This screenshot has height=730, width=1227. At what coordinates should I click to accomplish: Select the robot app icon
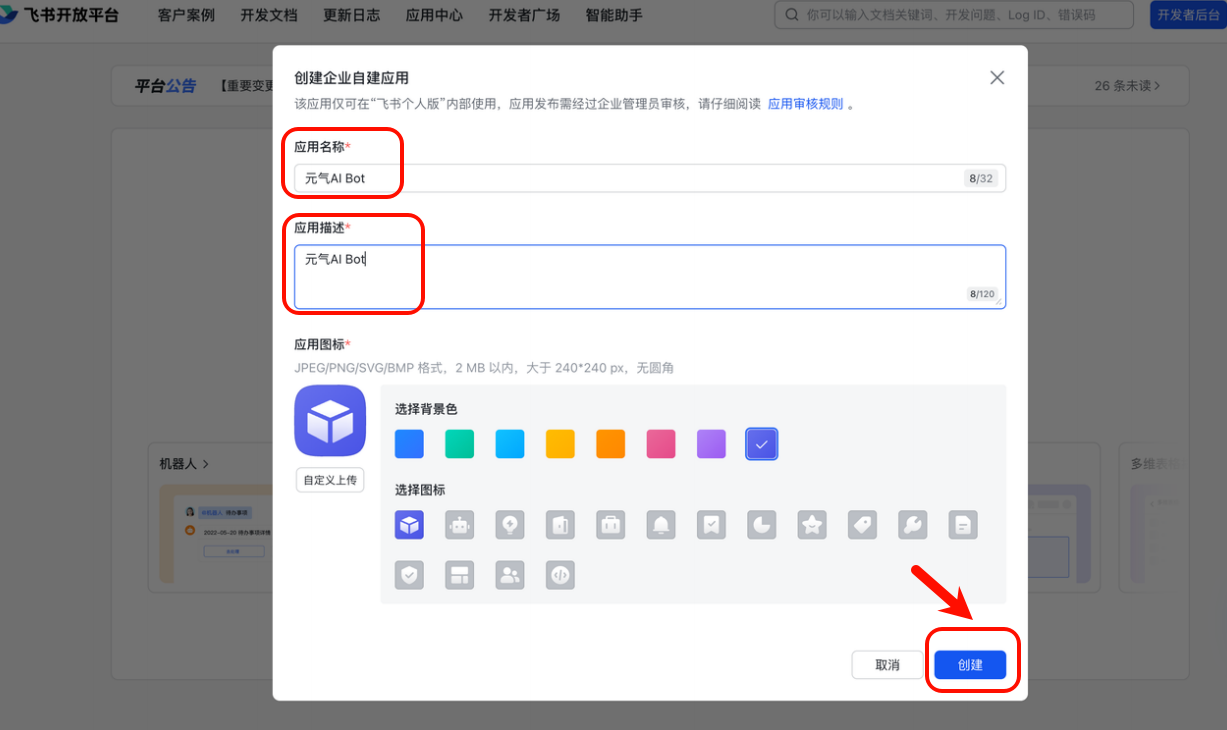459,524
